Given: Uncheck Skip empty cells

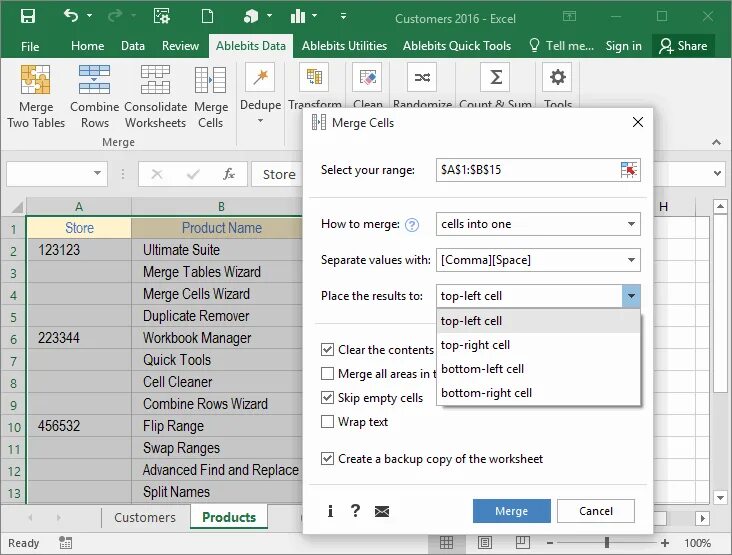Looking at the screenshot, I should [x=327, y=398].
